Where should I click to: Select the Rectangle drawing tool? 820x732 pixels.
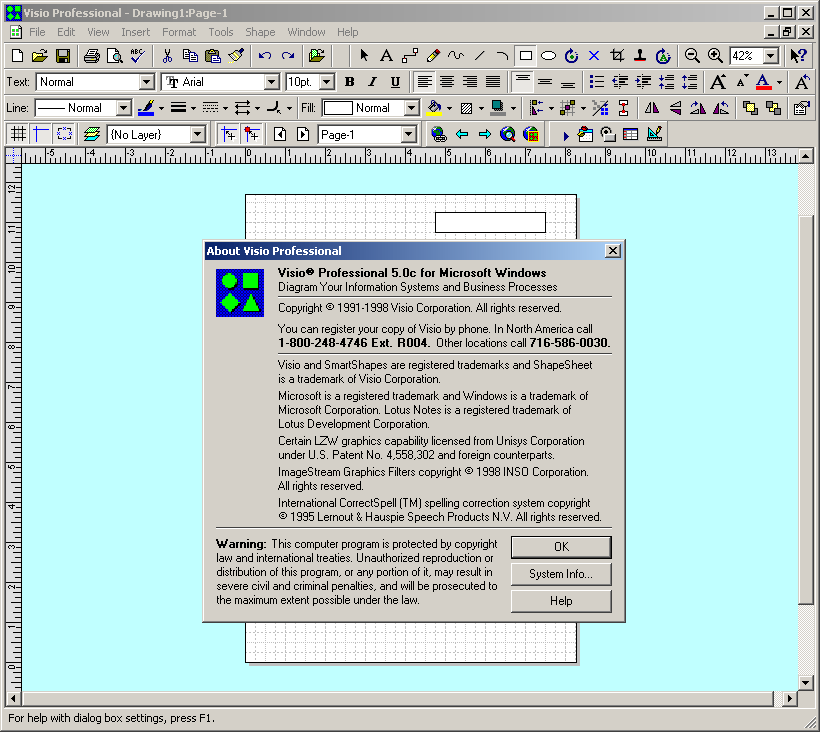[526, 56]
